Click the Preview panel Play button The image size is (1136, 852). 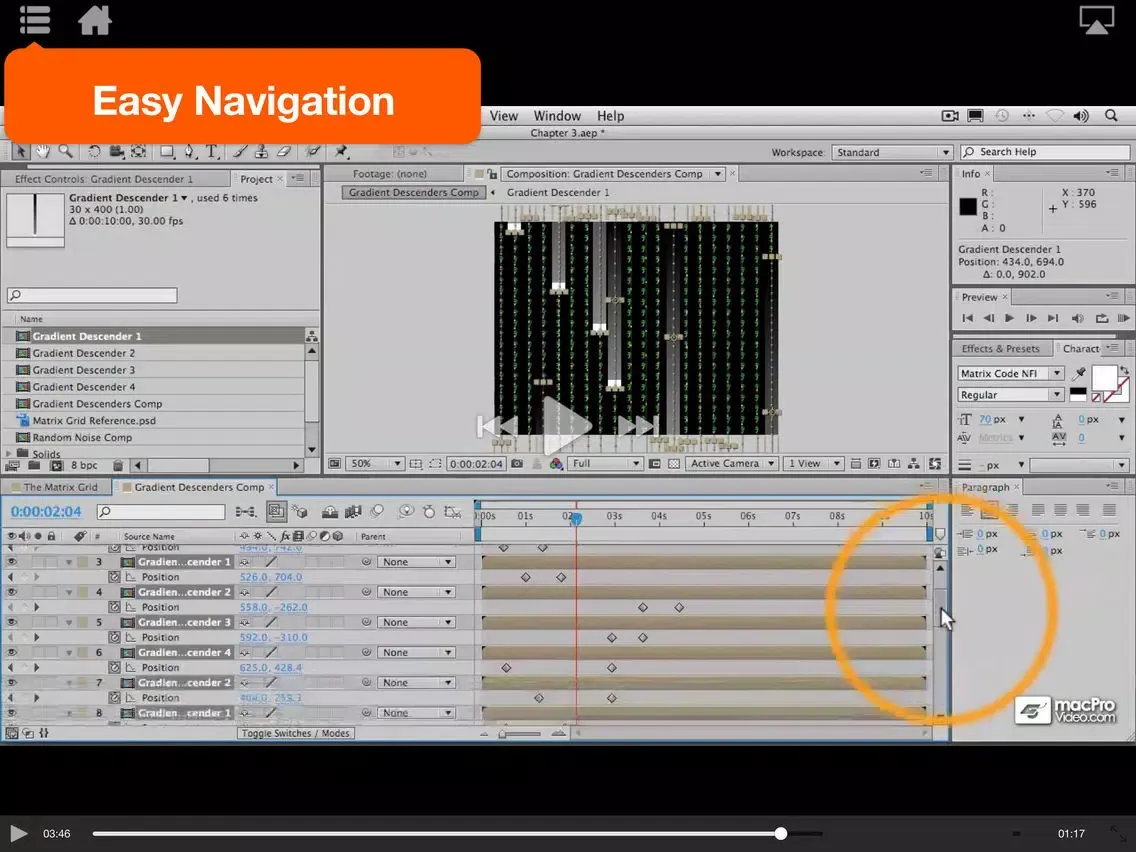tap(1009, 318)
